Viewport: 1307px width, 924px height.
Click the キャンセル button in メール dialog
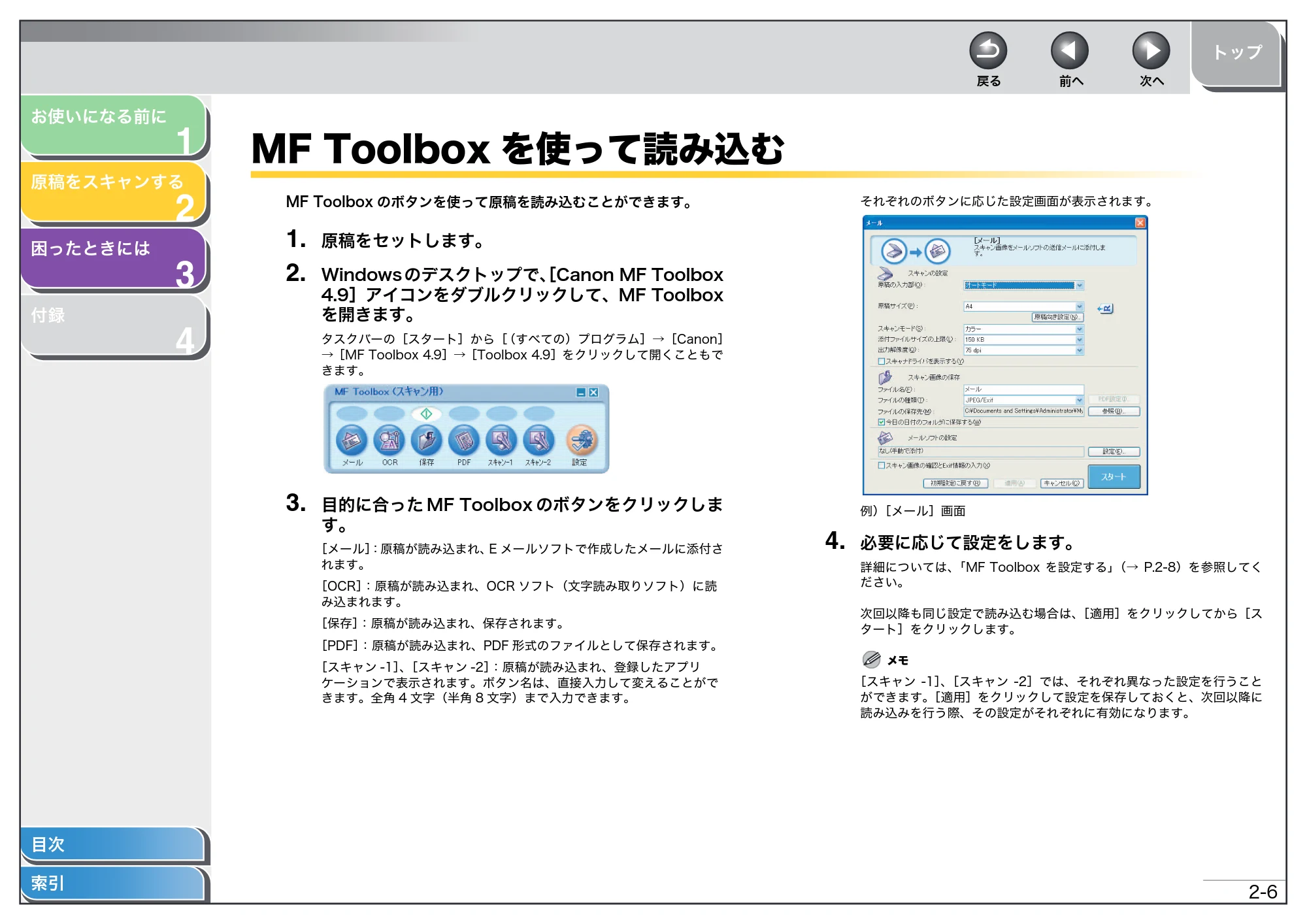point(1062,484)
